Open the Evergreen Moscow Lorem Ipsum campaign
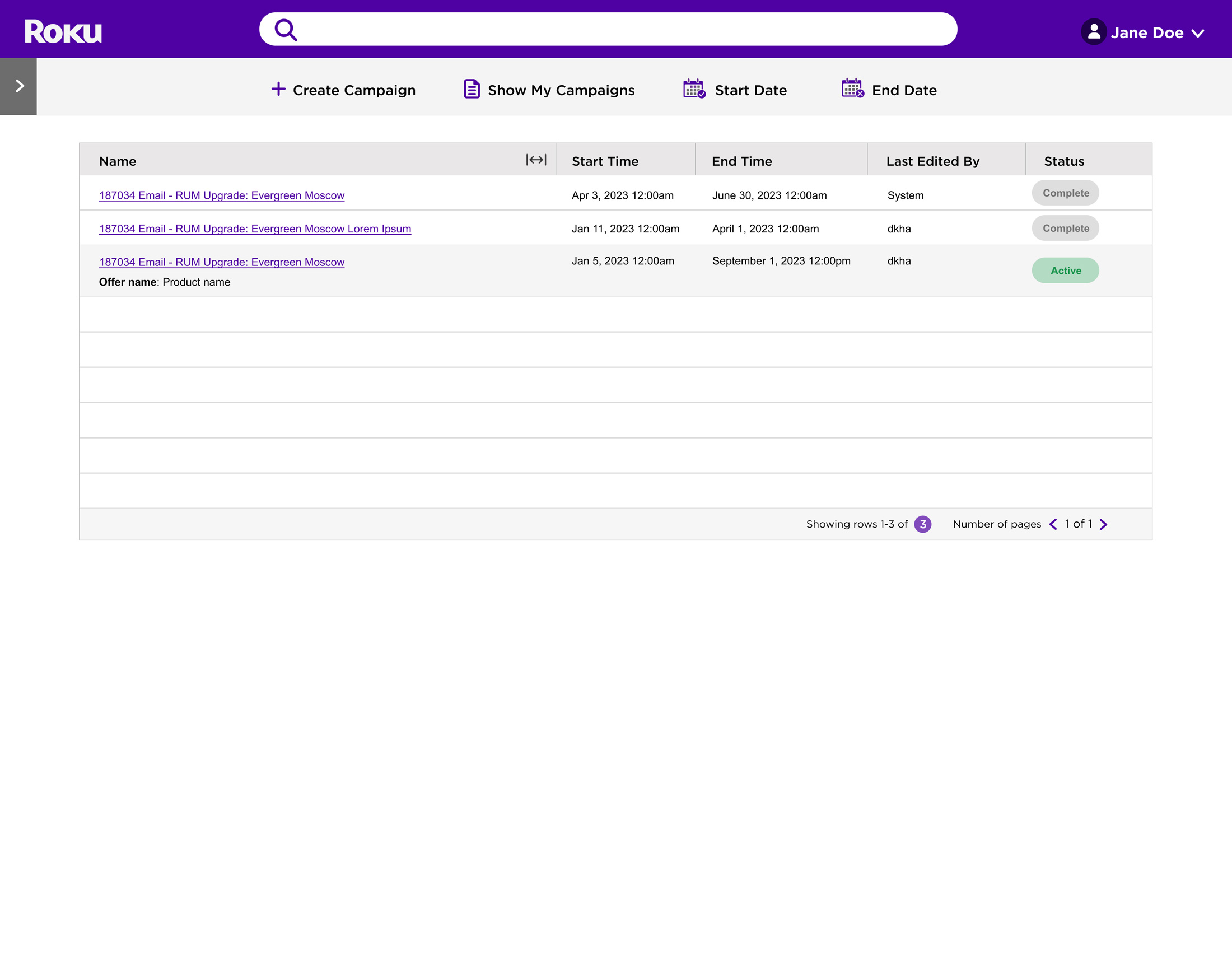This screenshot has width=1232, height=960. (255, 229)
